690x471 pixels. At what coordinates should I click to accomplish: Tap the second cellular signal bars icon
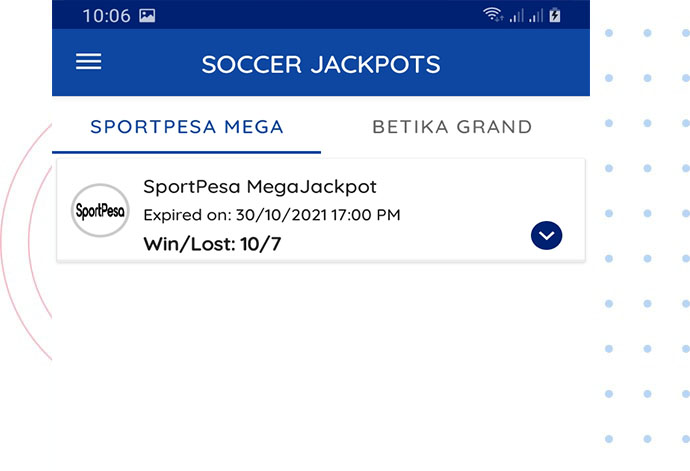pos(536,15)
